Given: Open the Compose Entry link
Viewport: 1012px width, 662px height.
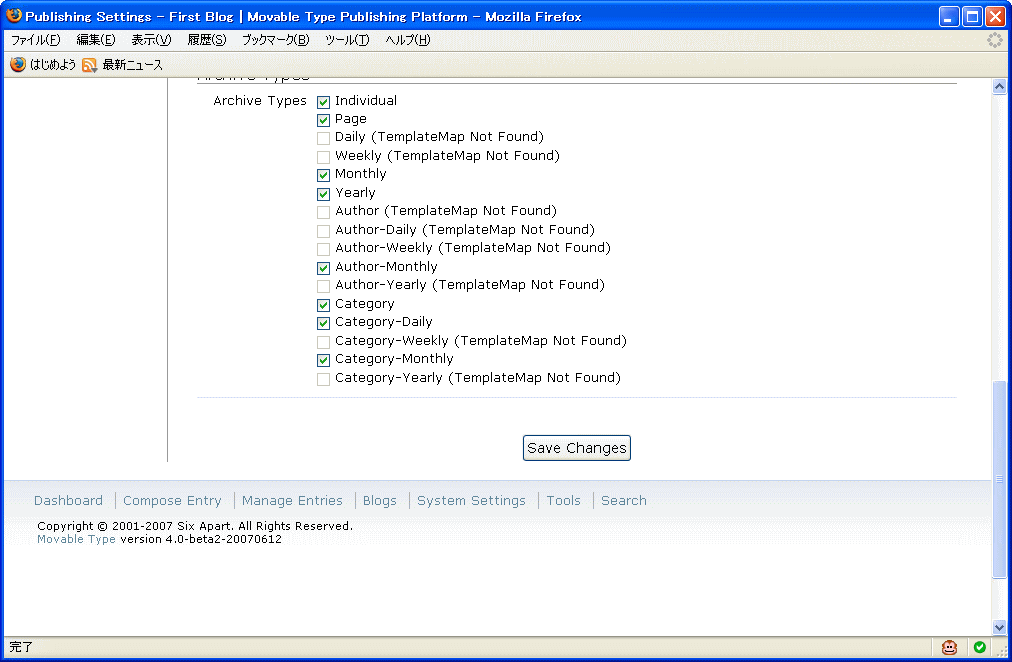Looking at the screenshot, I should point(172,501).
